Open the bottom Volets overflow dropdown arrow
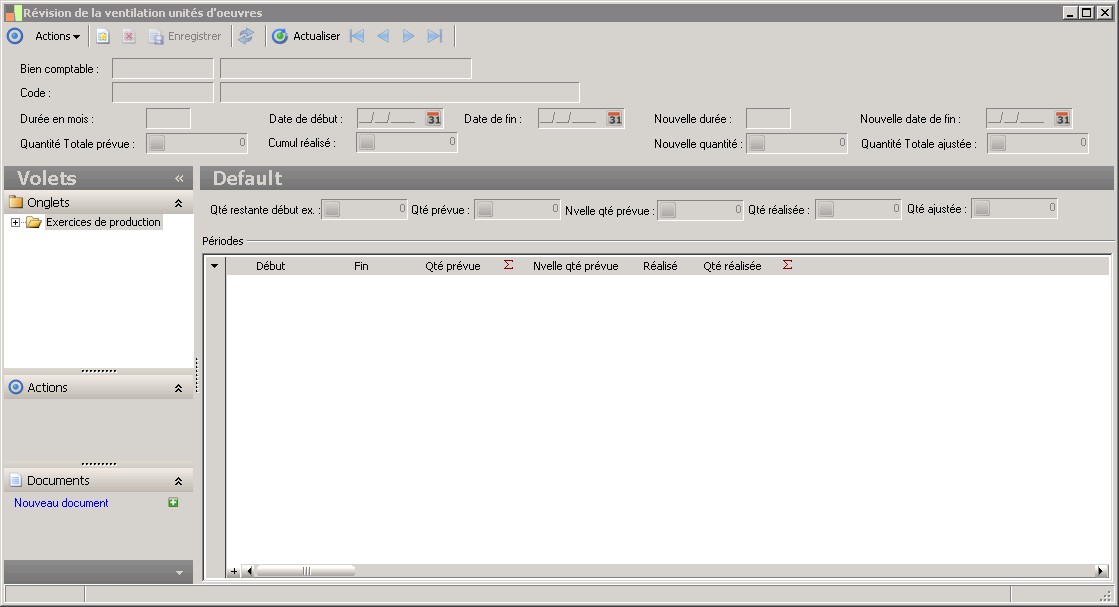1119x607 pixels. pyautogui.click(x=179, y=573)
